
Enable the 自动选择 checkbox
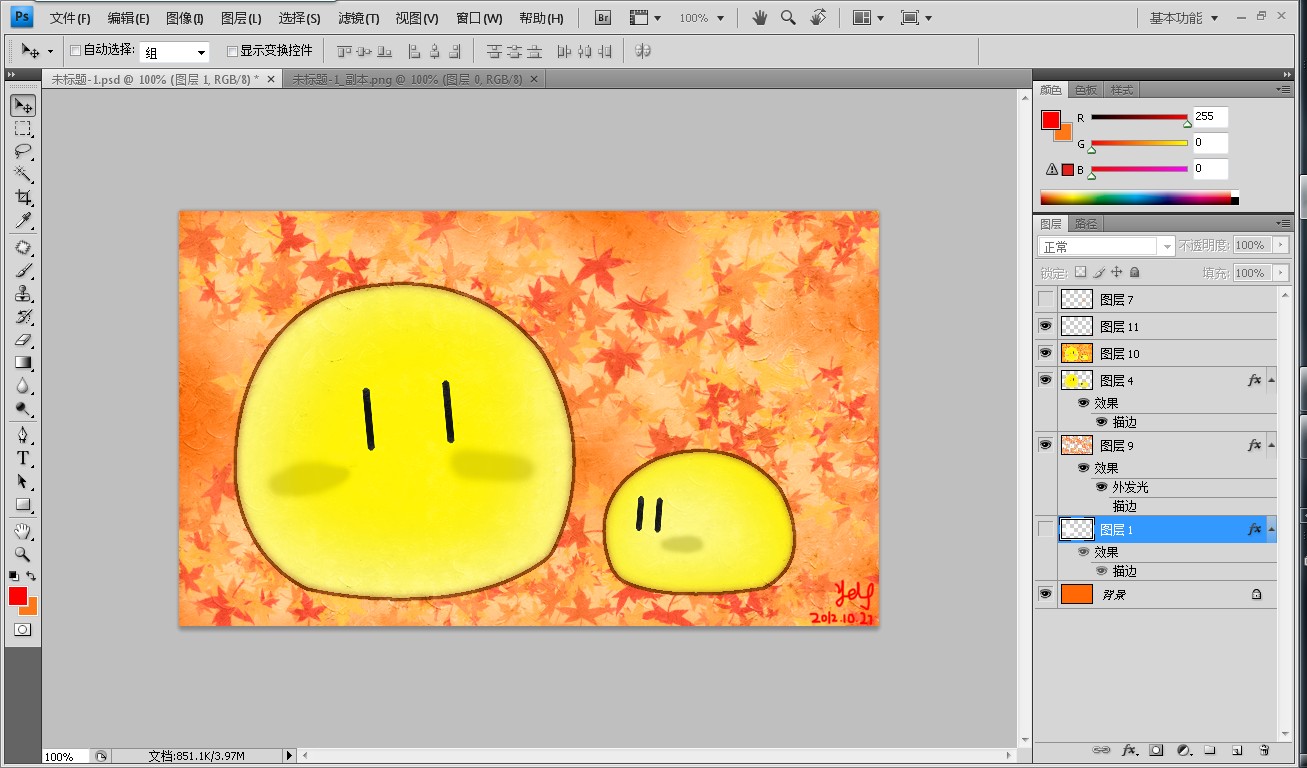coord(75,50)
